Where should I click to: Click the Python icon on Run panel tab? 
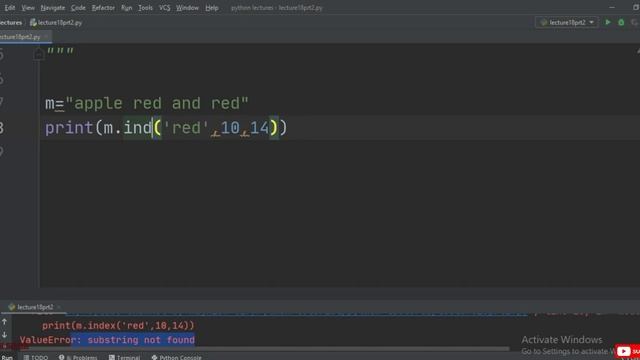pos(12,307)
